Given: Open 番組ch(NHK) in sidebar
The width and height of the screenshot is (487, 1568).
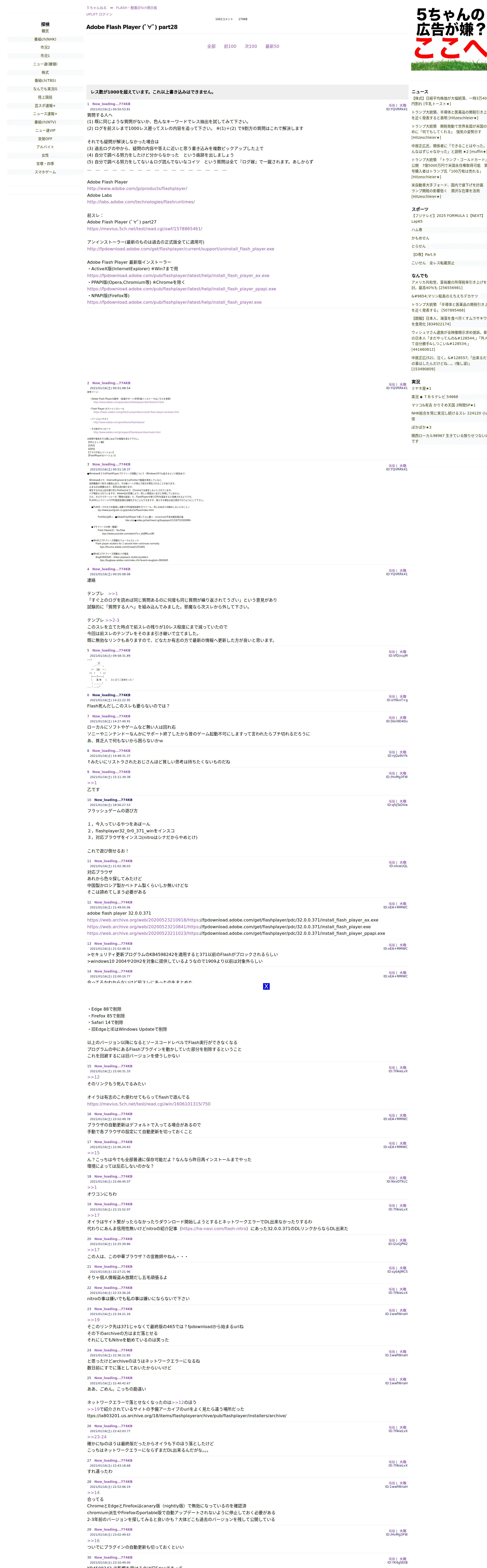Looking at the screenshot, I should pyautogui.click(x=45, y=39).
